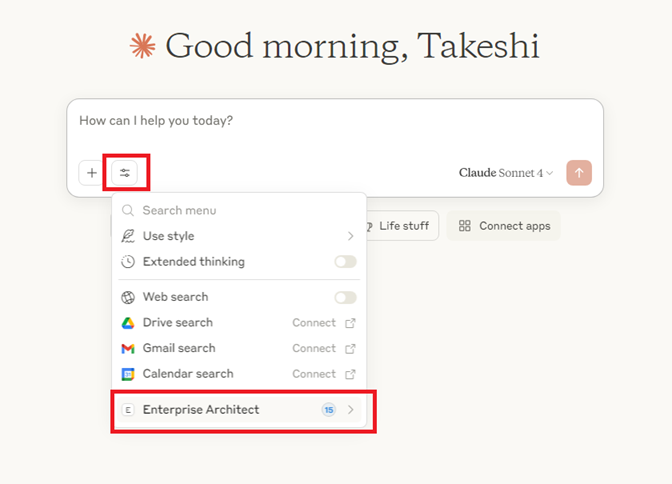Image resolution: width=672 pixels, height=484 pixels.
Task: Click external link icon for Gmail search
Action: point(350,349)
